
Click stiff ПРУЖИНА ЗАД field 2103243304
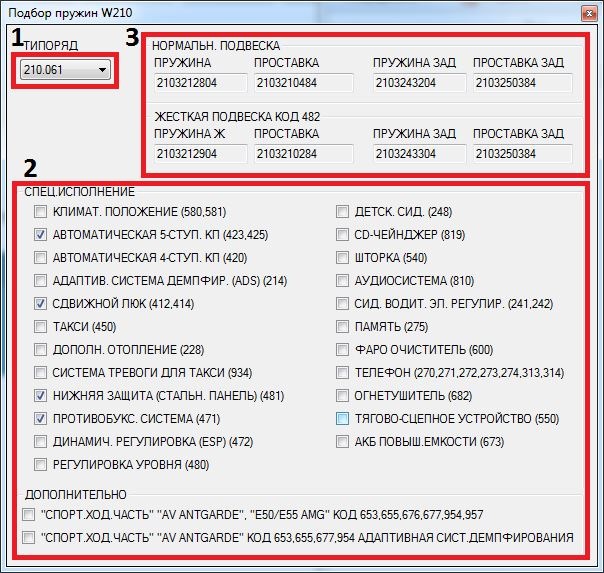click(419, 154)
